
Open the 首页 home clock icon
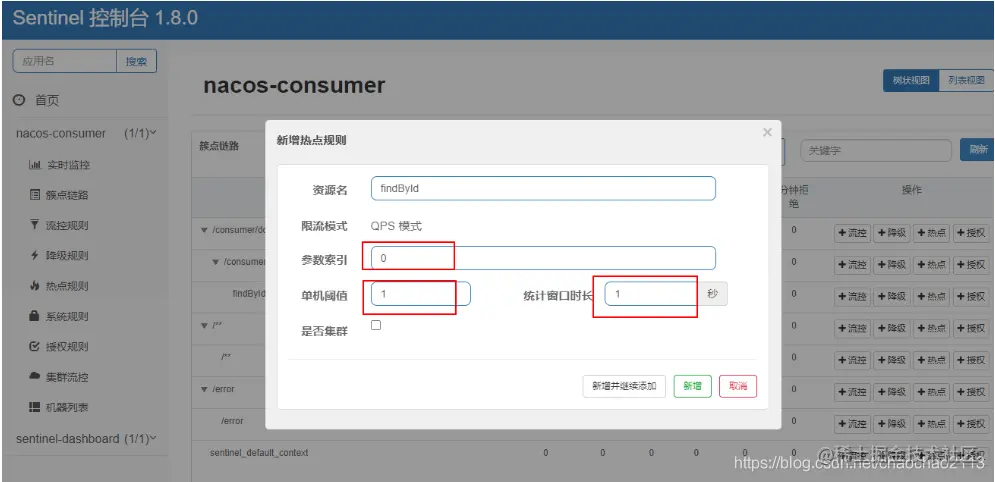[20, 100]
